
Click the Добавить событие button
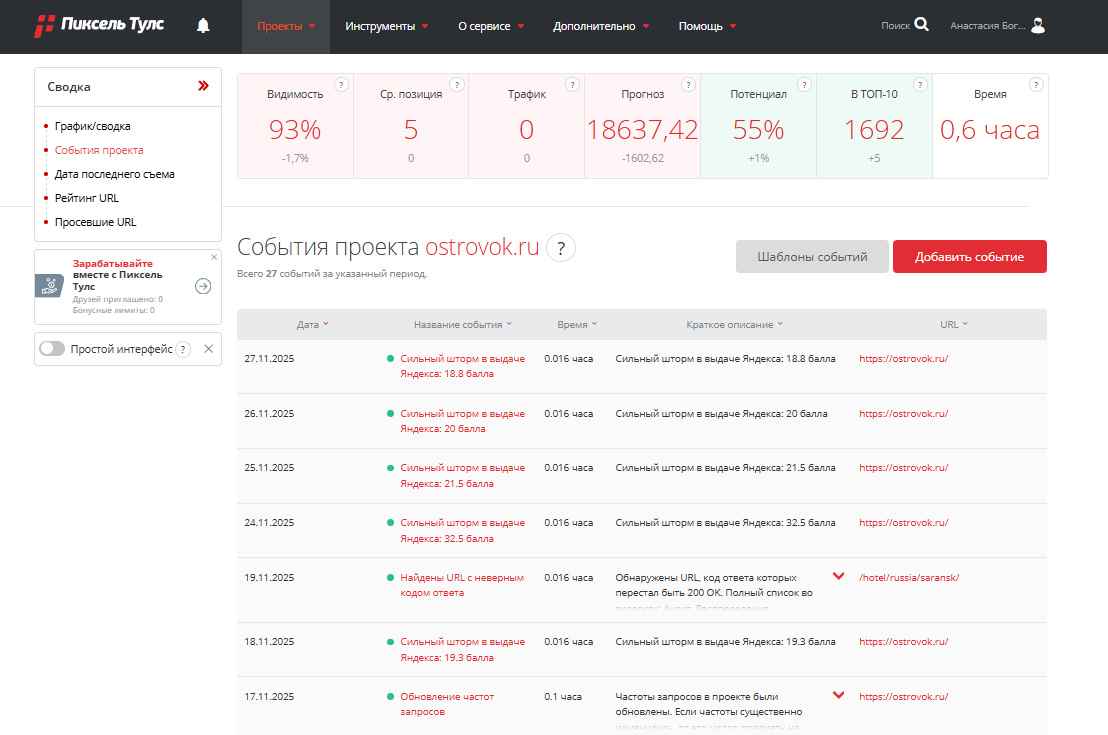(969, 257)
